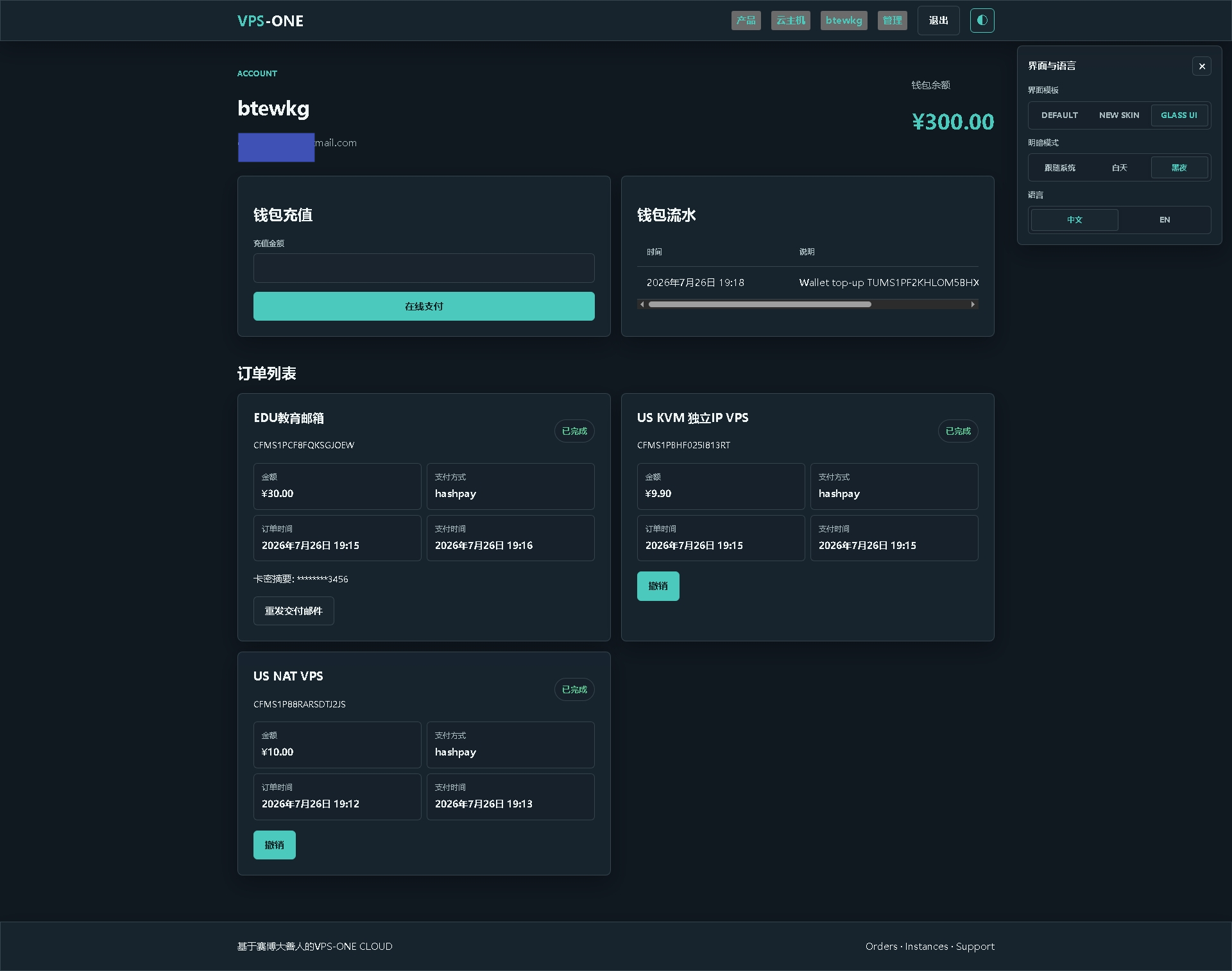This screenshot has height=971, width=1232.
Task: Select the NEW SKIN interface template
Action: click(x=1119, y=115)
